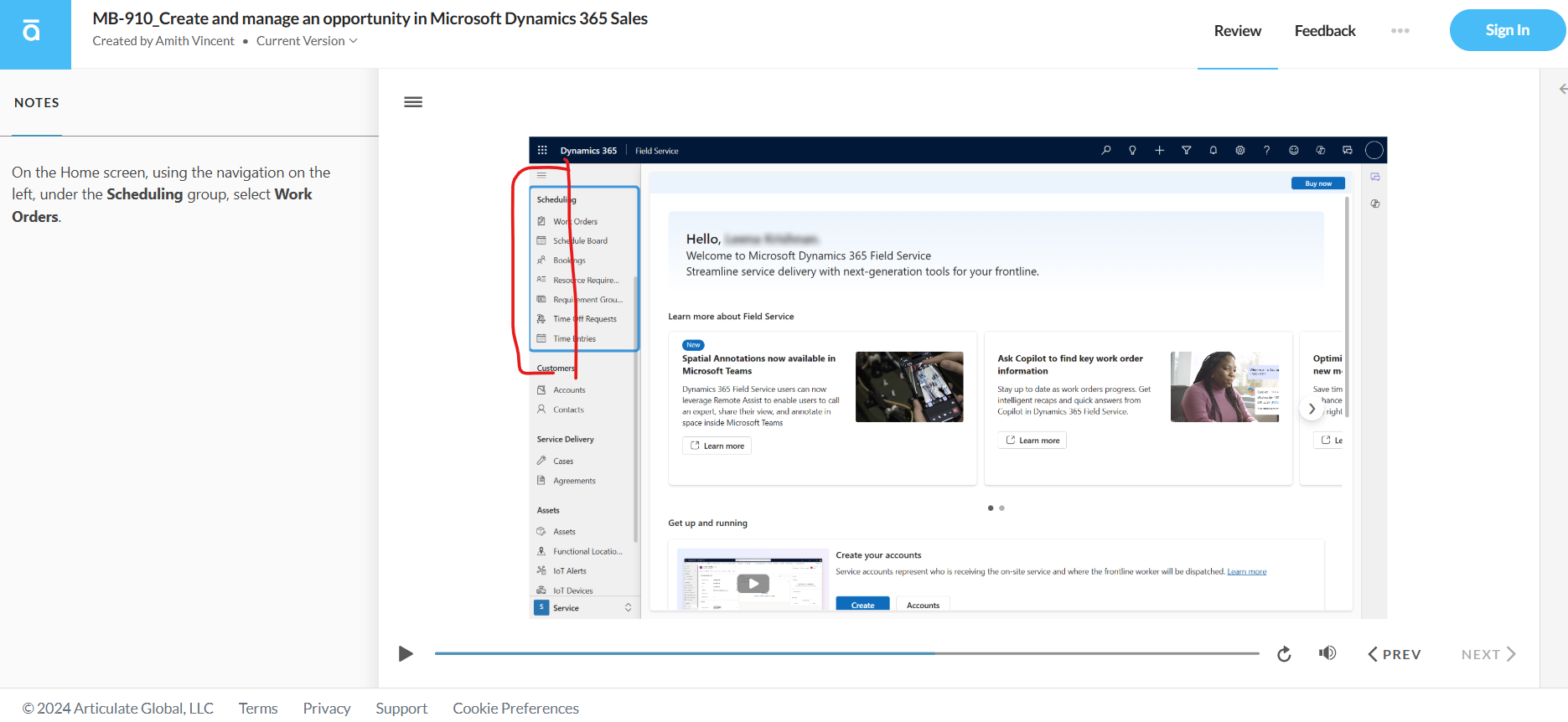Screen dimensions: 1568x722
Task: Collapse the right panel arrow
Action: point(1561,89)
